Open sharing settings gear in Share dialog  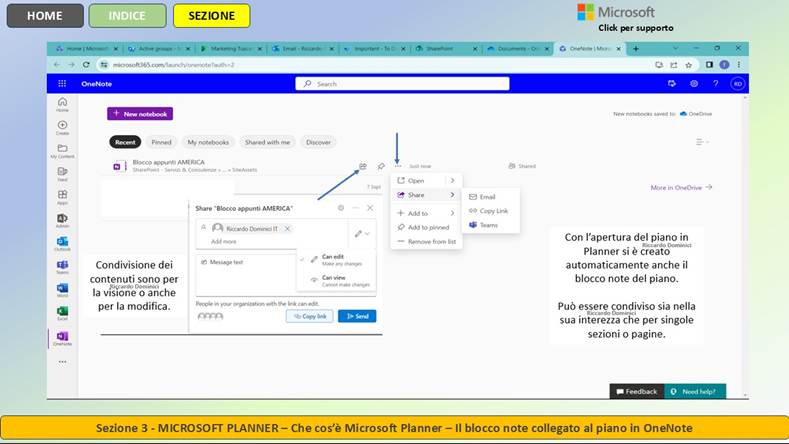(341, 207)
